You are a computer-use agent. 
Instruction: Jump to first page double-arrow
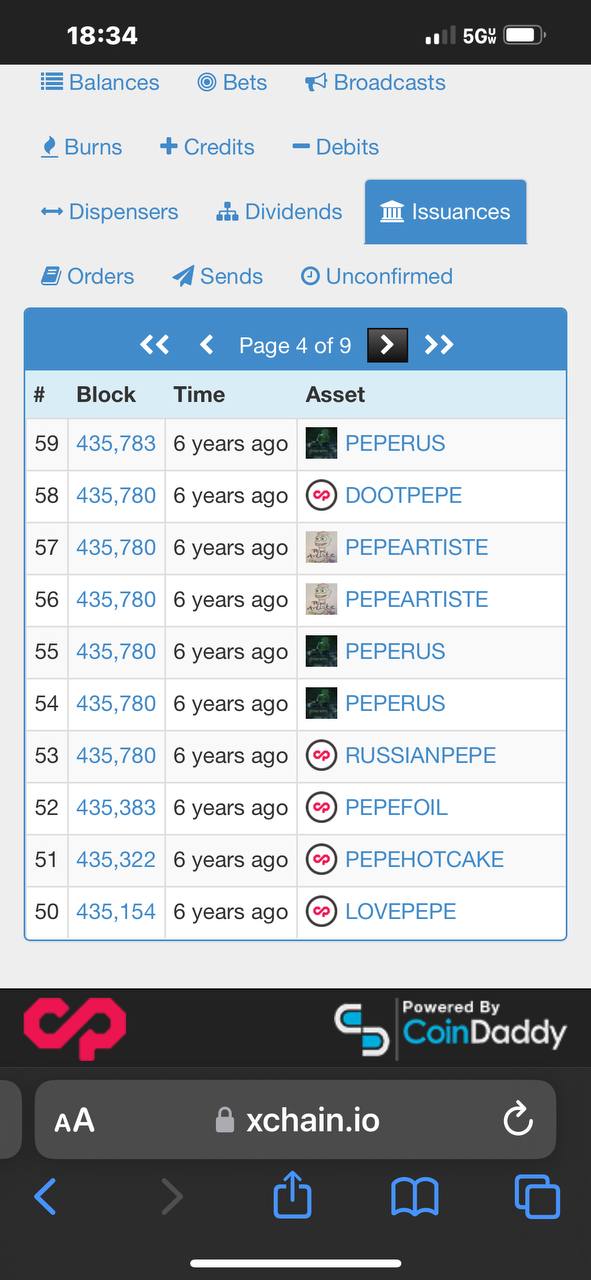(x=154, y=345)
